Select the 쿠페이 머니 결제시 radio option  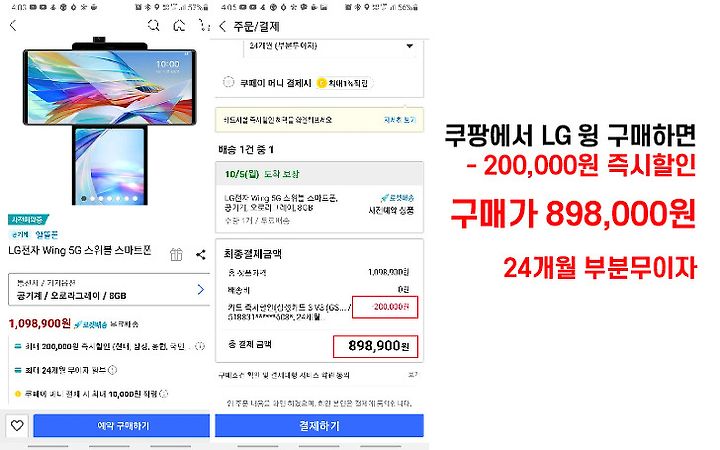(228, 82)
